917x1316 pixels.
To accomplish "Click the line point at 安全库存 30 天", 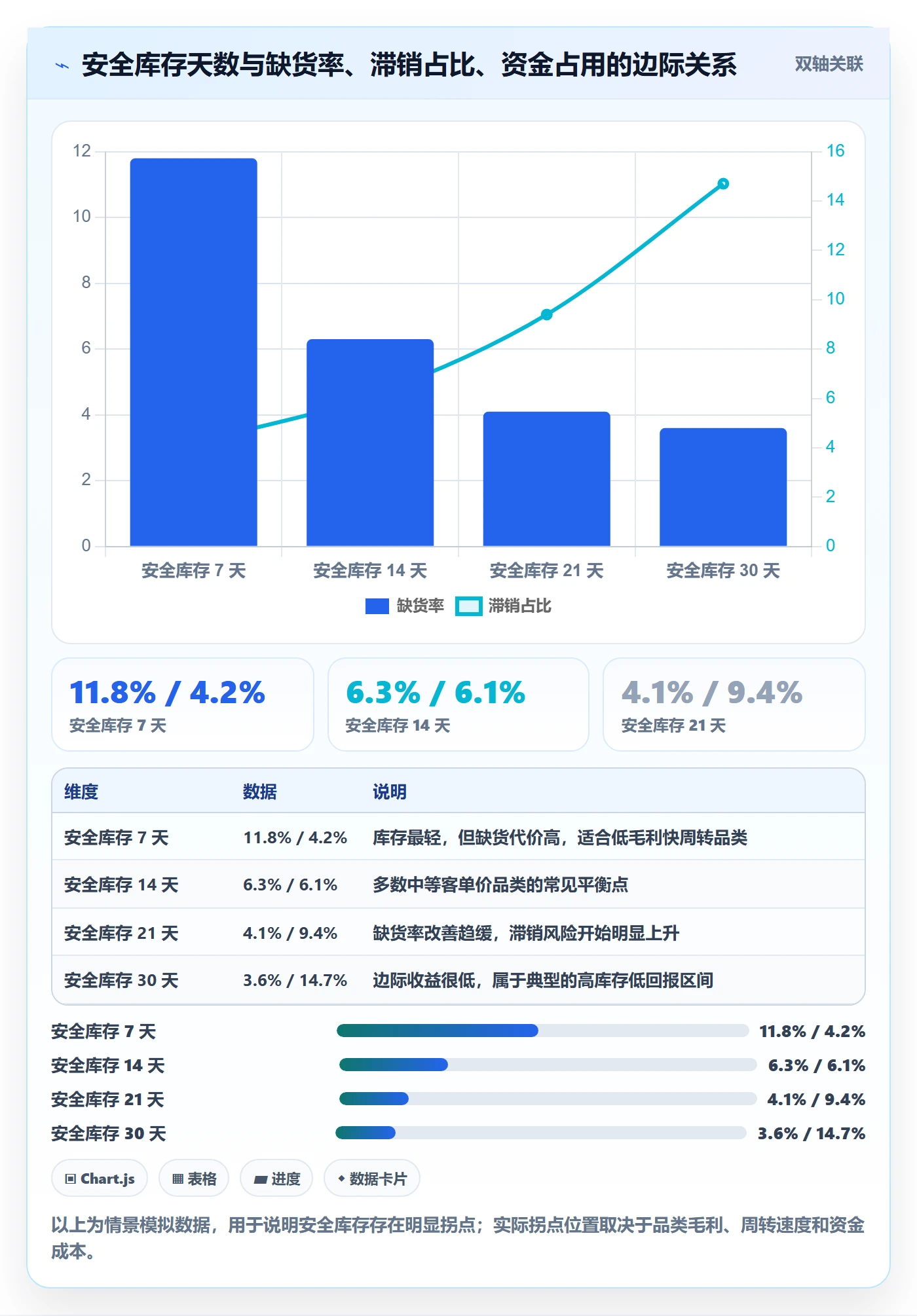I will pos(723,184).
